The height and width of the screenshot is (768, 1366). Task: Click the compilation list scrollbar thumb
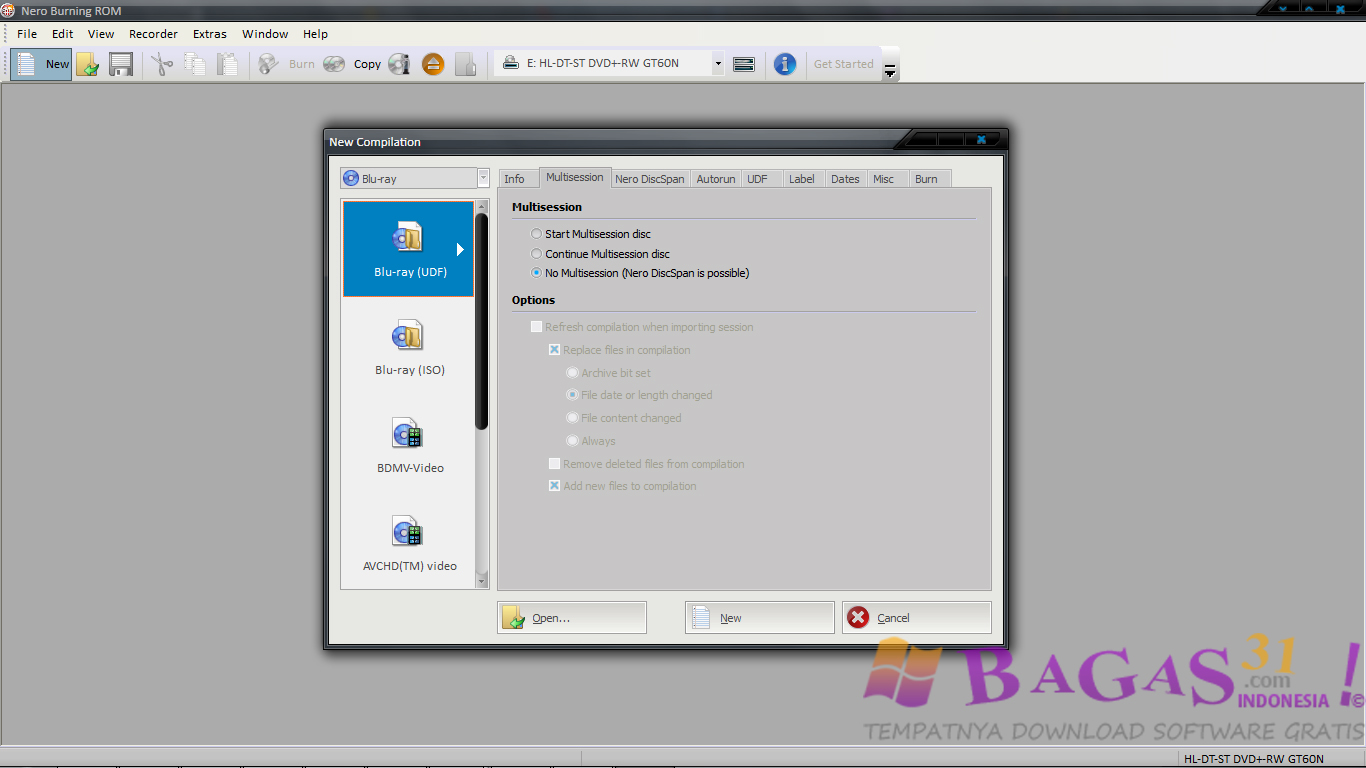(x=482, y=320)
